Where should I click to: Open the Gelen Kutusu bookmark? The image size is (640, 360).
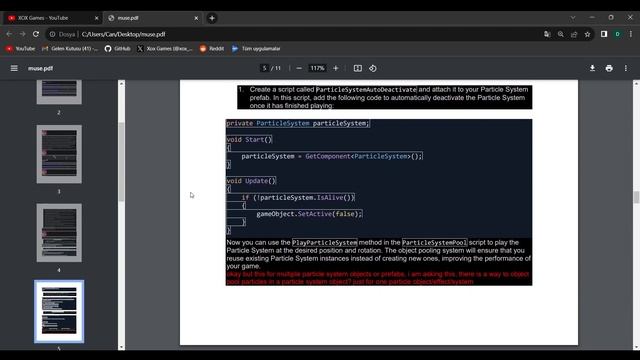click(70, 49)
